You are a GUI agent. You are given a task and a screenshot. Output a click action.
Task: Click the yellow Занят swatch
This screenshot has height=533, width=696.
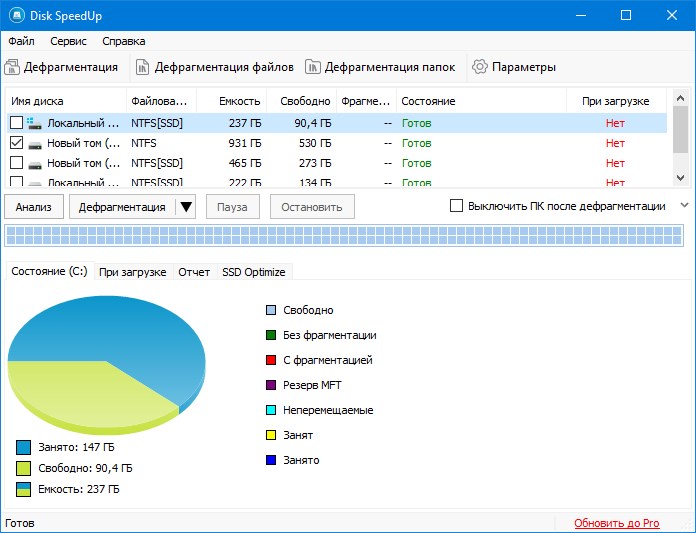pos(271,435)
